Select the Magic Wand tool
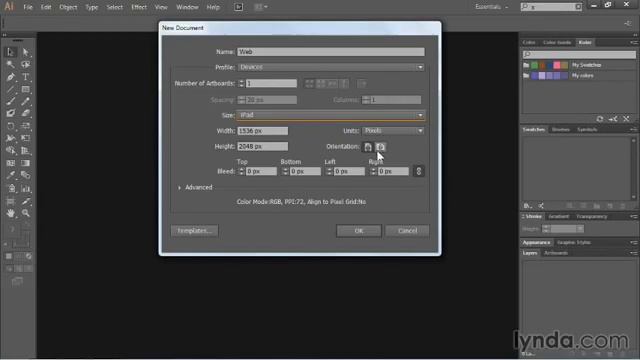 (11, 64)
